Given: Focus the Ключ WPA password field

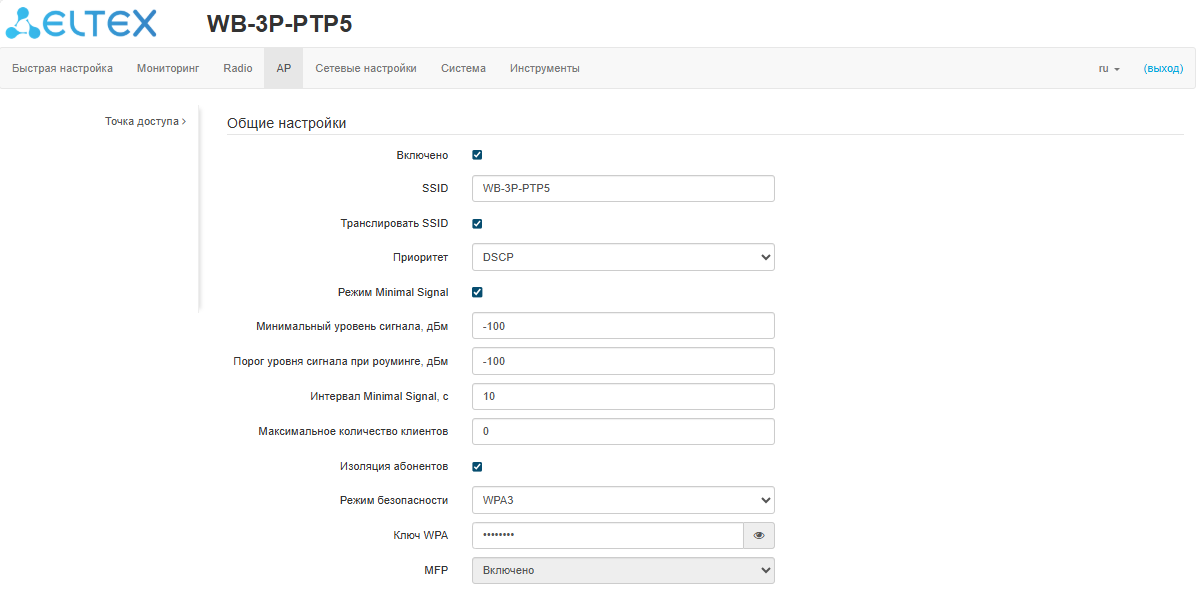Looking at the screenshot, I should (x=607, y=536).
